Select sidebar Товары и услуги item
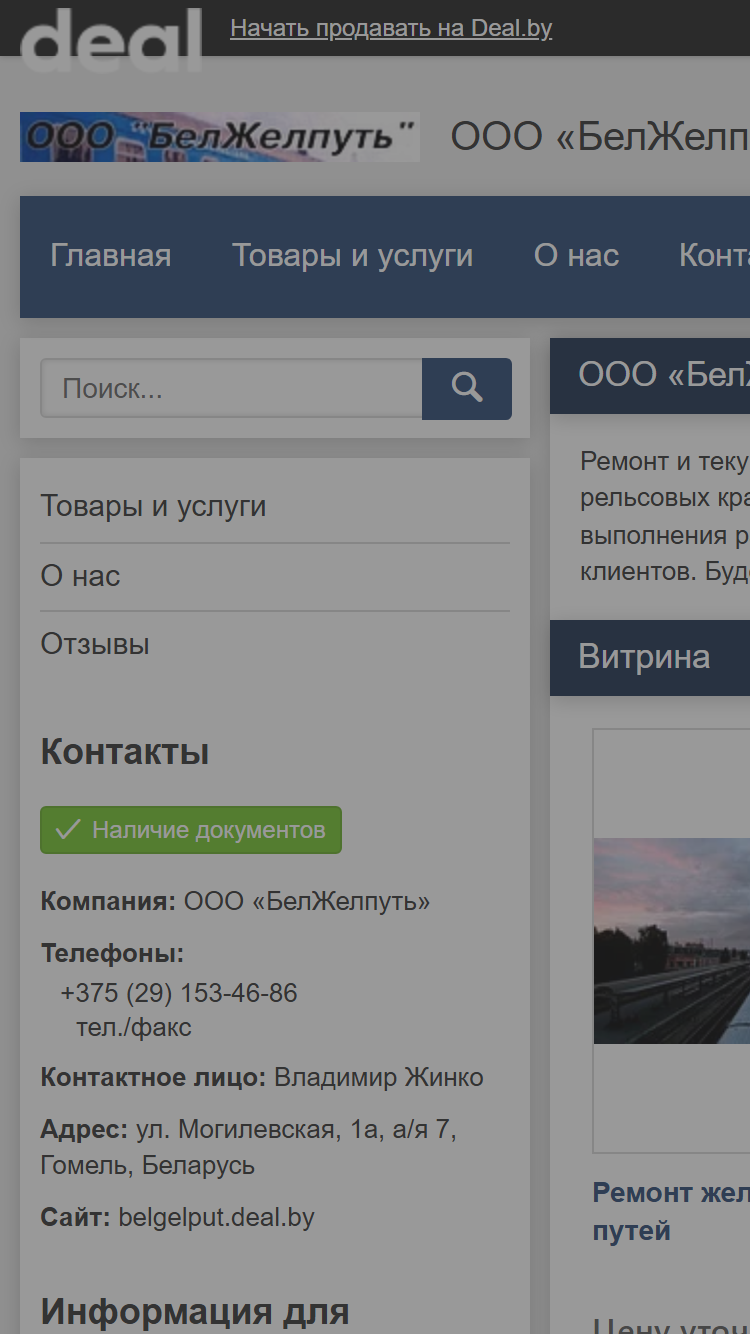The image size is (750, 1334). [x=153, y=506]
